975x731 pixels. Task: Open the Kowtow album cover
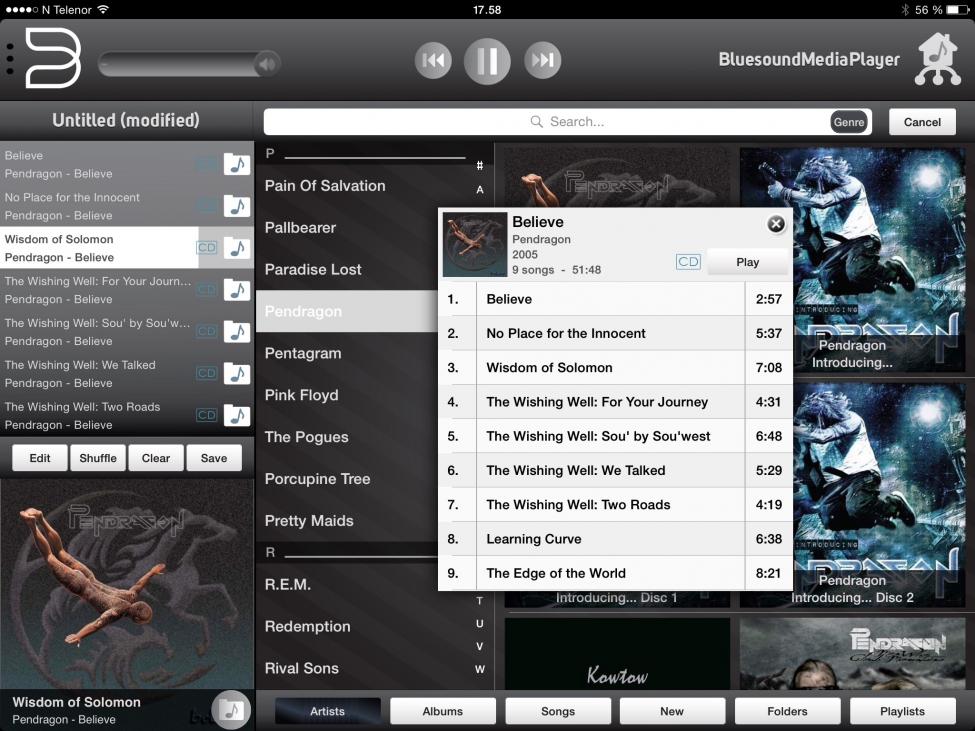click(x=617, y=653)
